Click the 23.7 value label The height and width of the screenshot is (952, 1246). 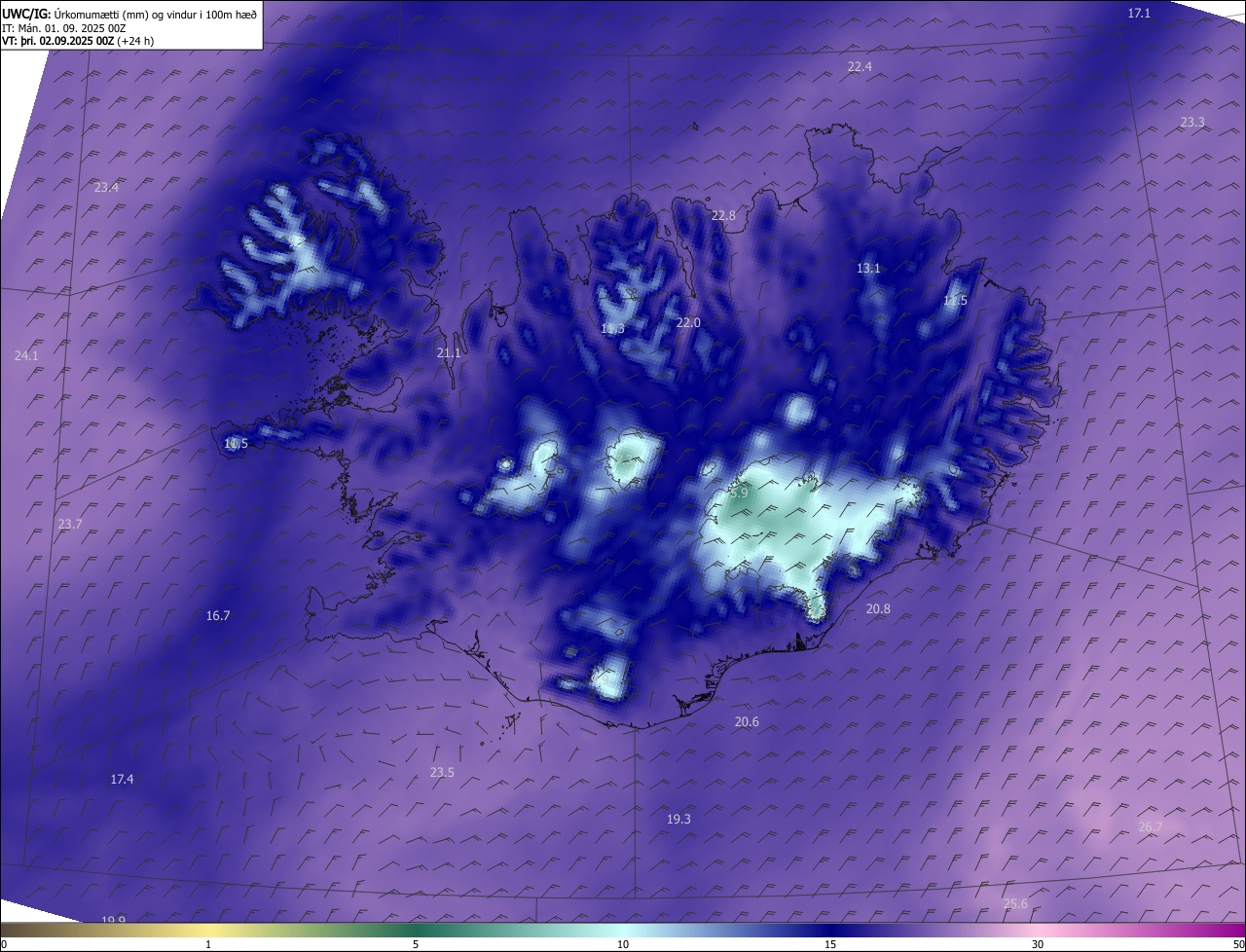pyautogui.click(x=70, y=525)
